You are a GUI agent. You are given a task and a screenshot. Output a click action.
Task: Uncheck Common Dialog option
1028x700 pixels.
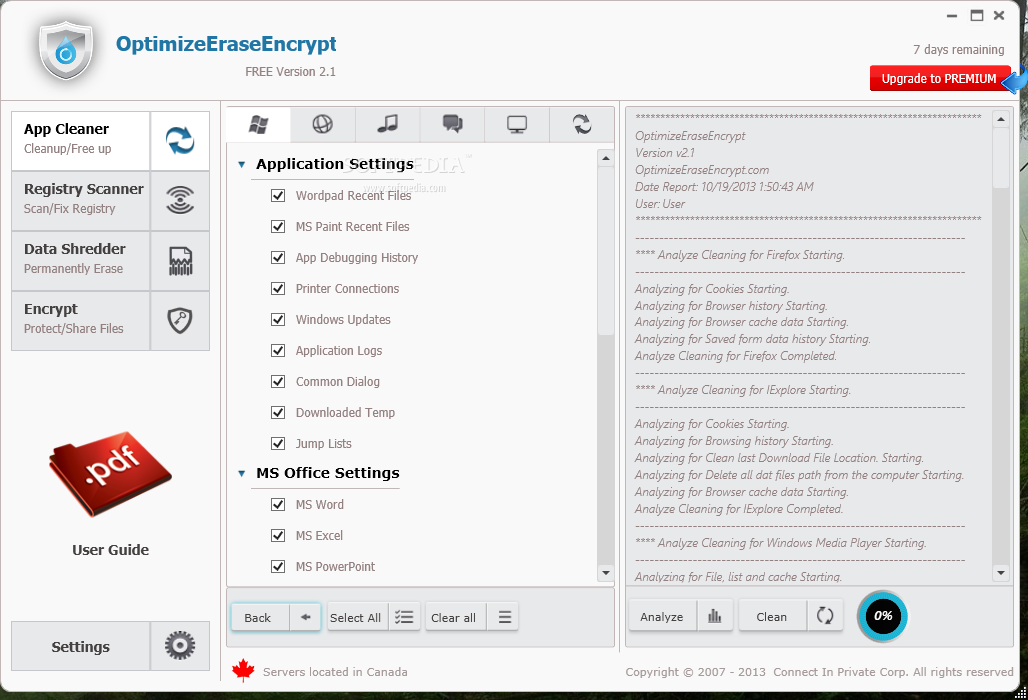click(x=278, y=381)
